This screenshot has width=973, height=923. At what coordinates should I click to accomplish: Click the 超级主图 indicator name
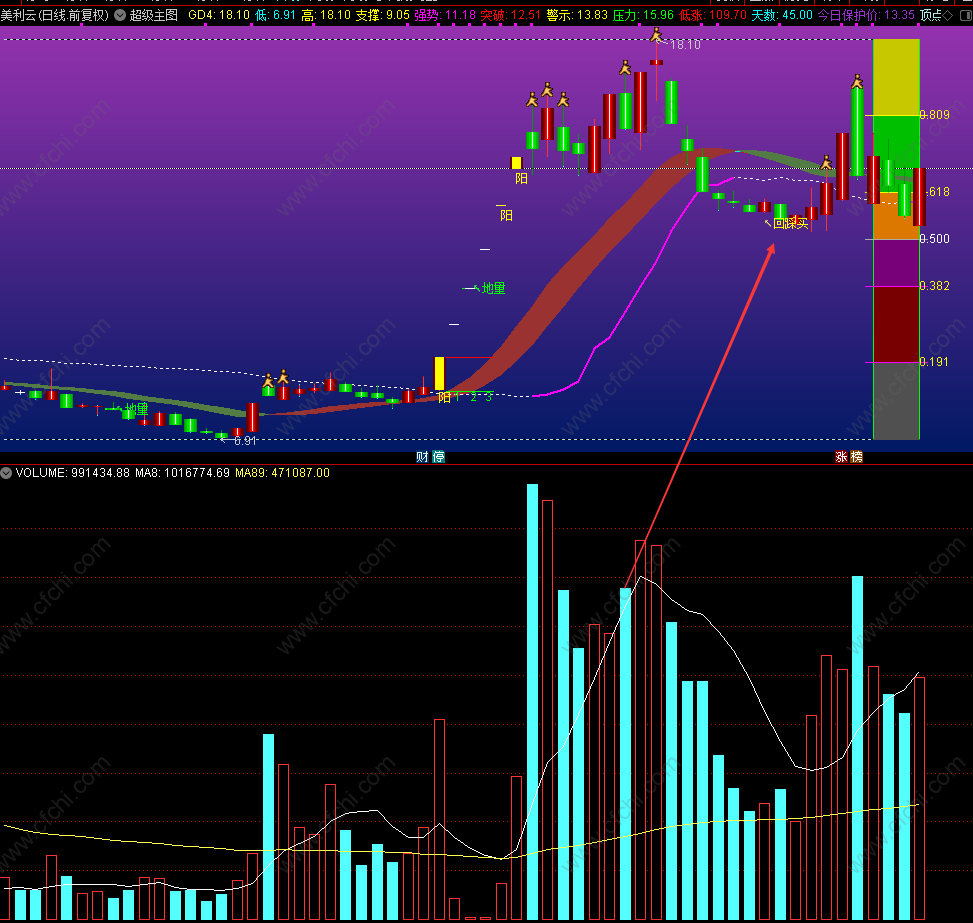153,15
